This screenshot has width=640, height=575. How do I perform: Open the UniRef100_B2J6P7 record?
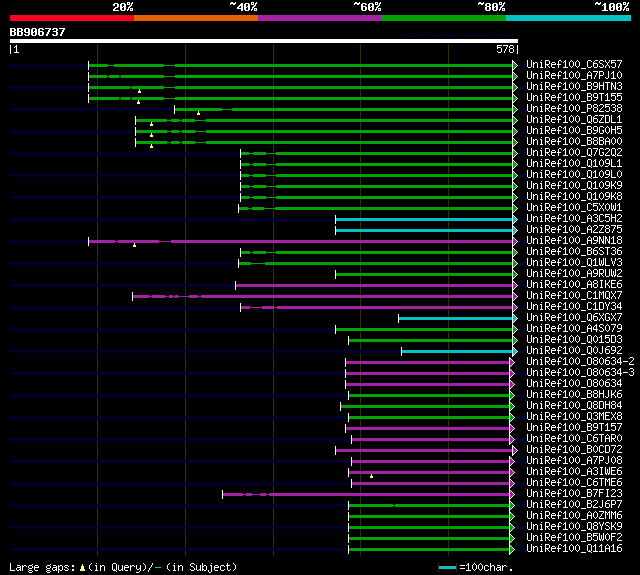(574, 505)
